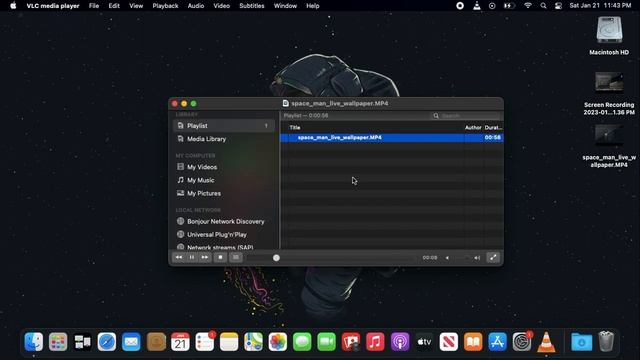Click the file icon in the window title
Image resolution: width=640 pixels, height=360 pixels.
(x=286, y=103)
